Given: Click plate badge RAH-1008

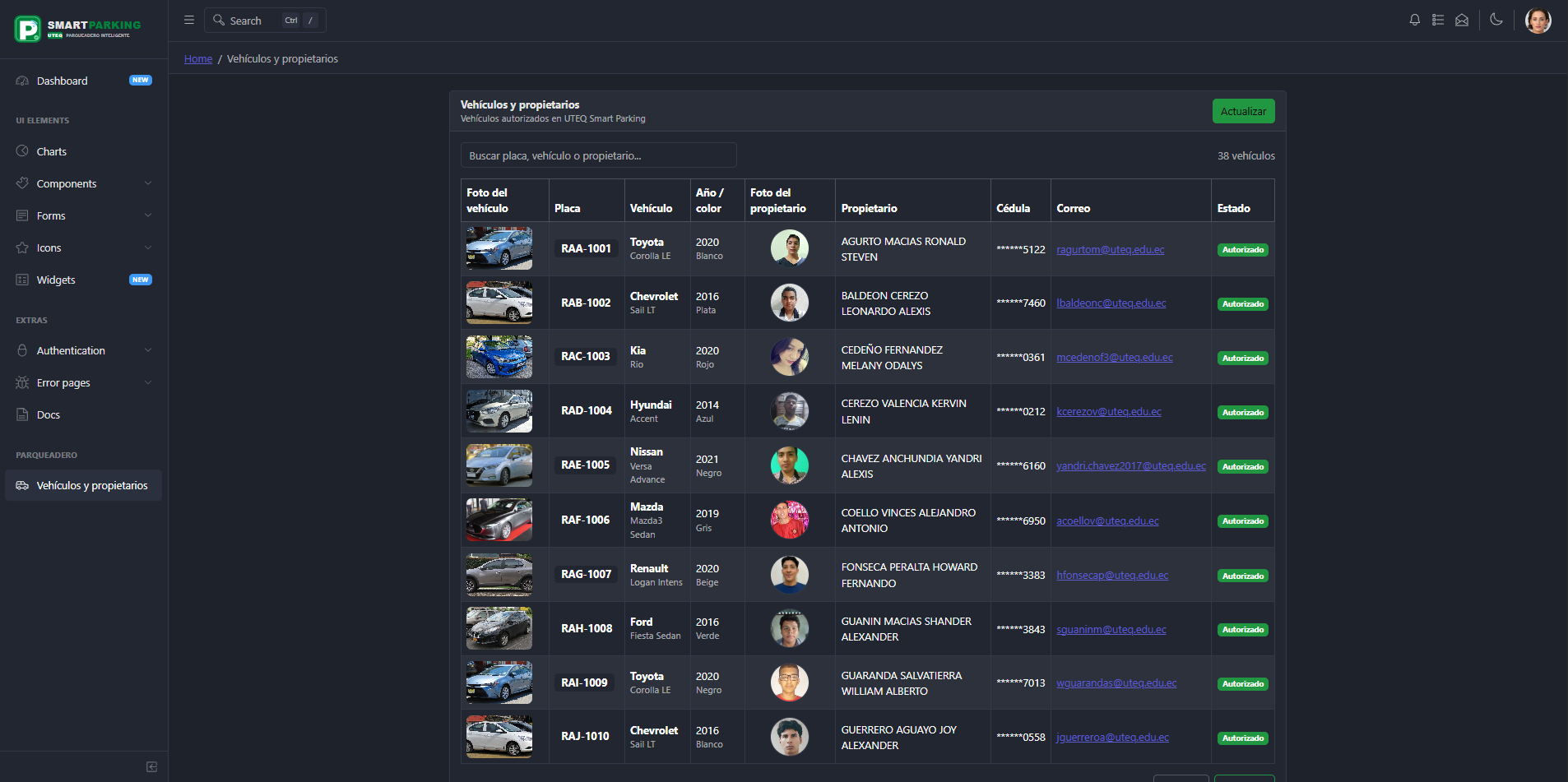Looking at the screenshot, I should pyautogui.click(x=587, y=628).
